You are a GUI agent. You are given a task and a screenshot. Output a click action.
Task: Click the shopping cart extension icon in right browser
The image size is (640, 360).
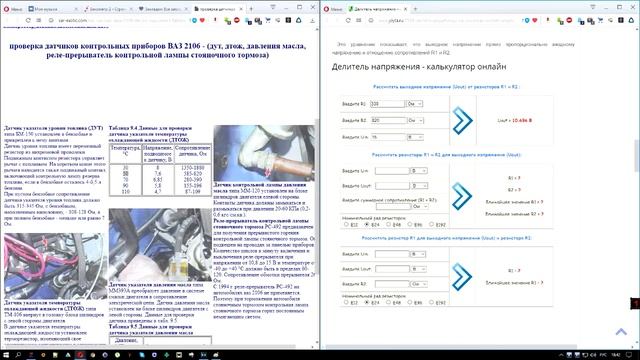600,20
